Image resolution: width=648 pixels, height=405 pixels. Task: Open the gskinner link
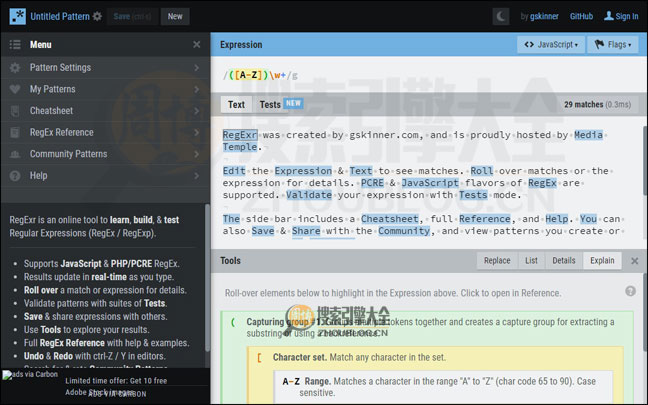point(544,17)
